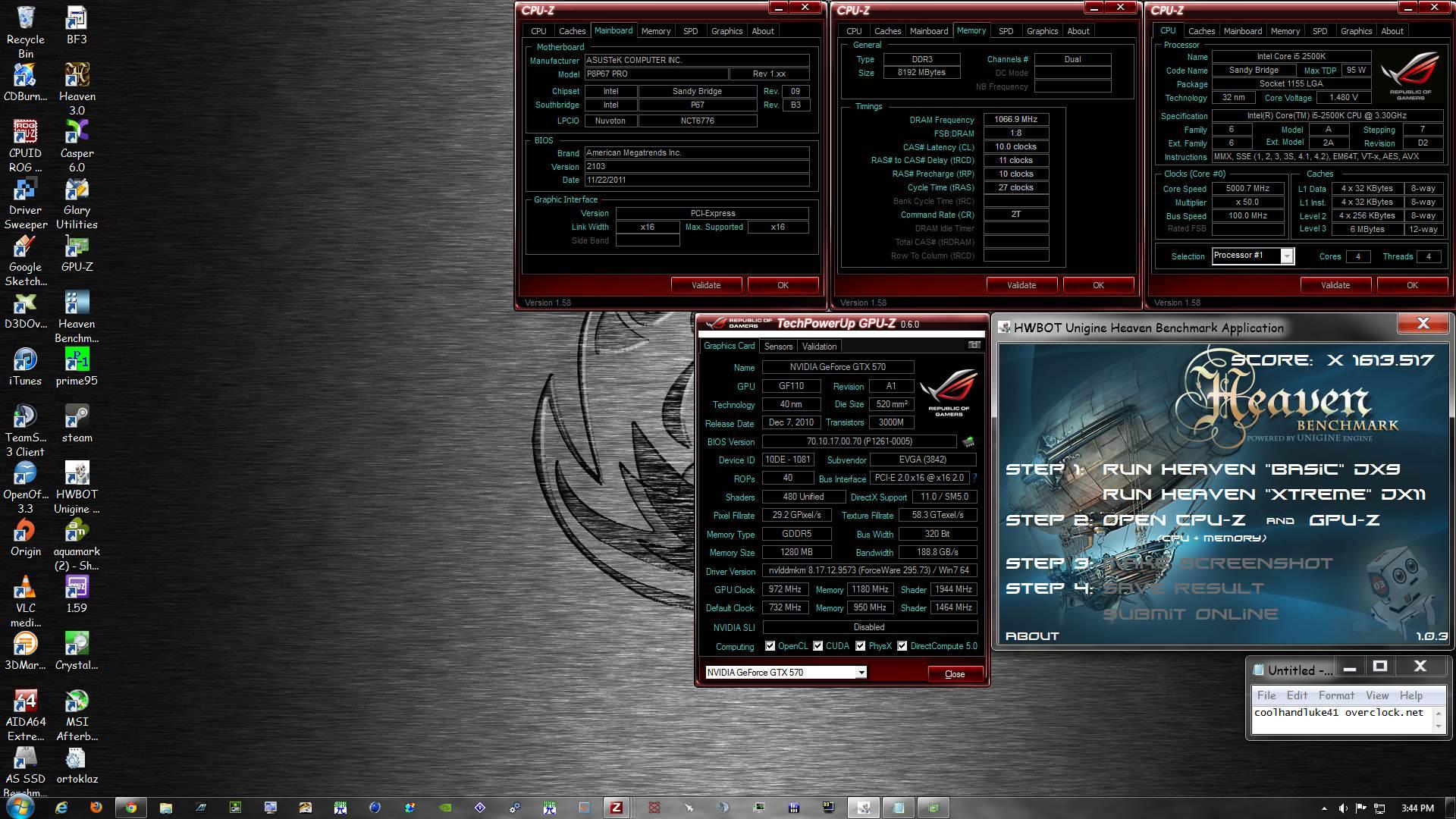
Task: Launch AIDA64 Extreme desktop shortcut
Action: [x=25, y=714]
